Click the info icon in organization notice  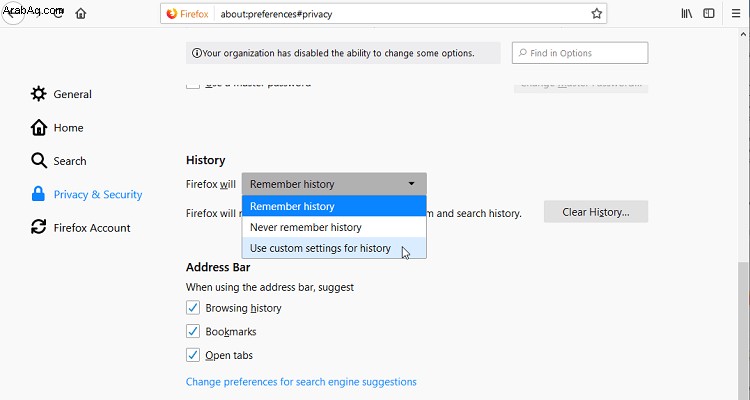pos(196,53)
